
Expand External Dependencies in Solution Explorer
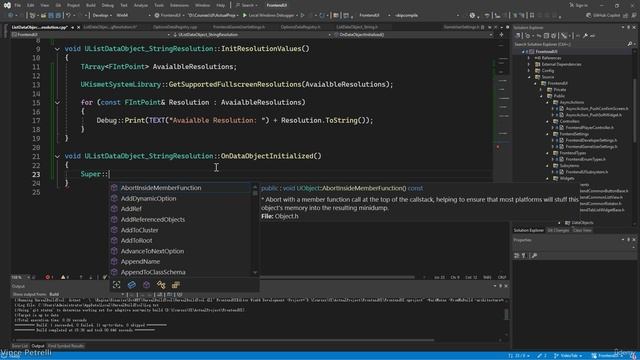[x=529, y=64]
